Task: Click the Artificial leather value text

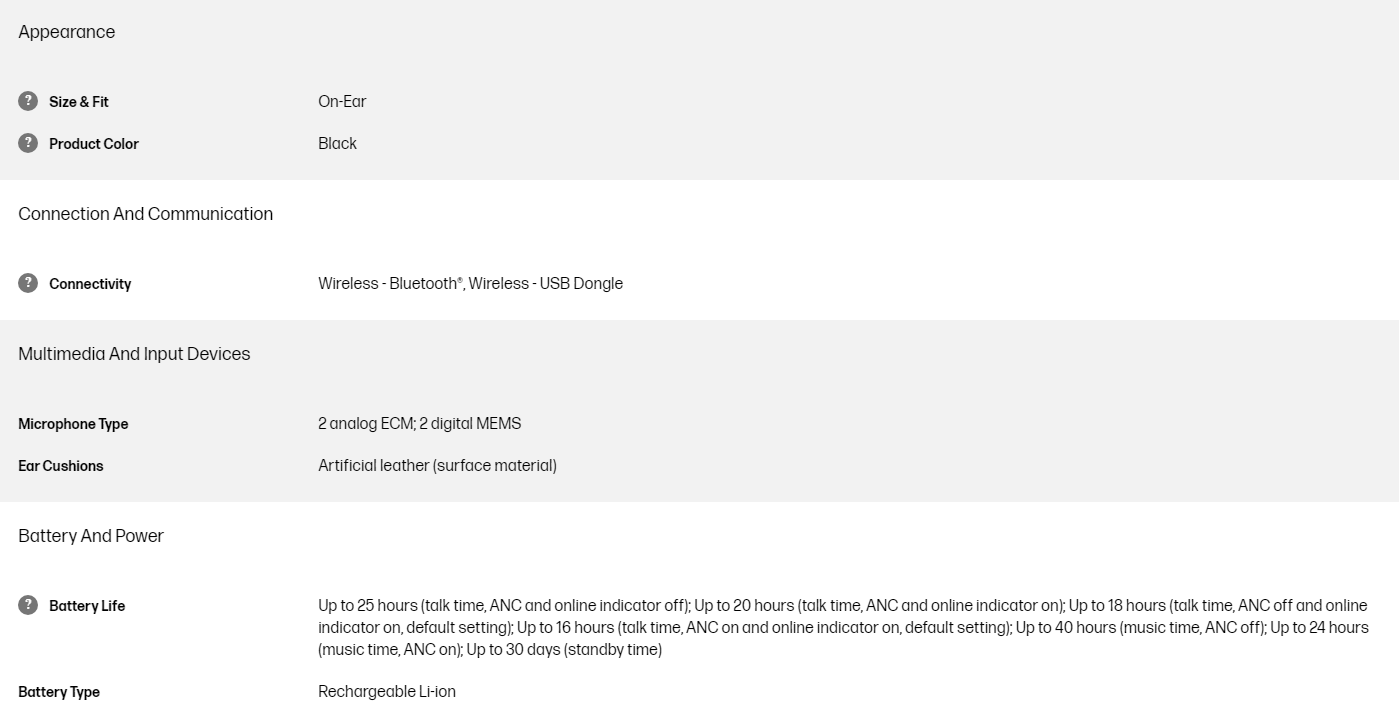Action: [437, 466]
